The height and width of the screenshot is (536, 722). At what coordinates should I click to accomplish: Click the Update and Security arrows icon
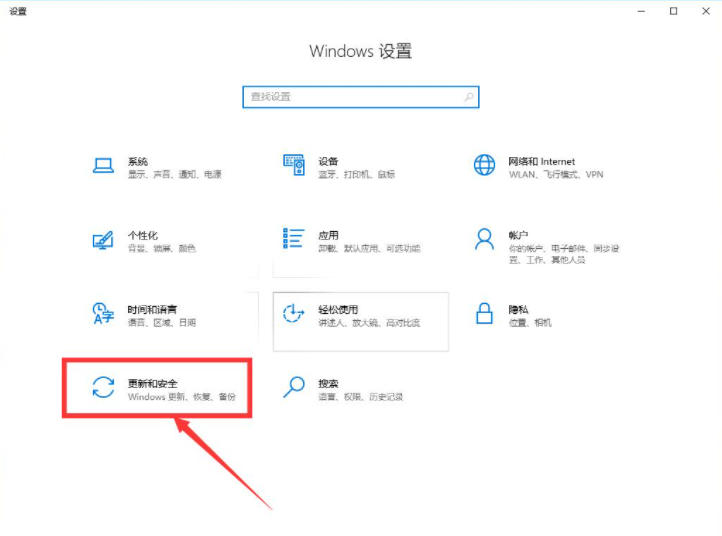click(103, 388)
